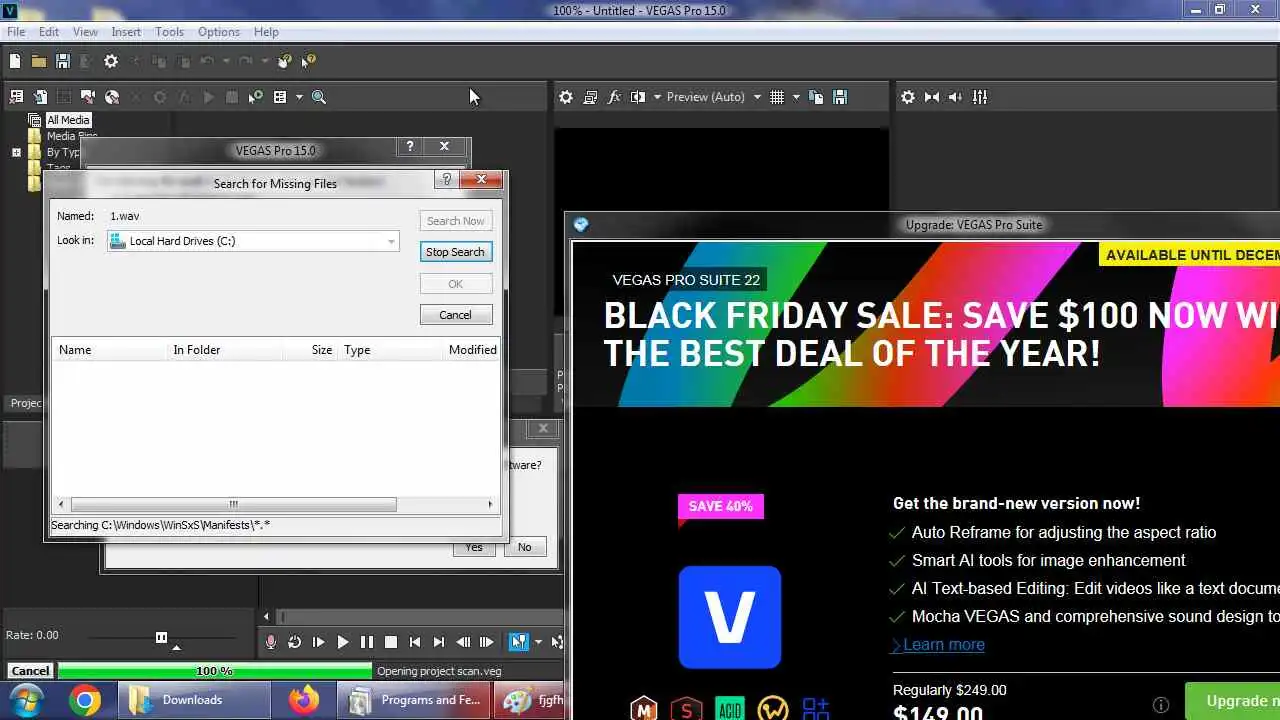Click the Open folder icon in main toolbar
Image resolution: width=1280 pixels, height=720 pixels.
tap(38, 61)
